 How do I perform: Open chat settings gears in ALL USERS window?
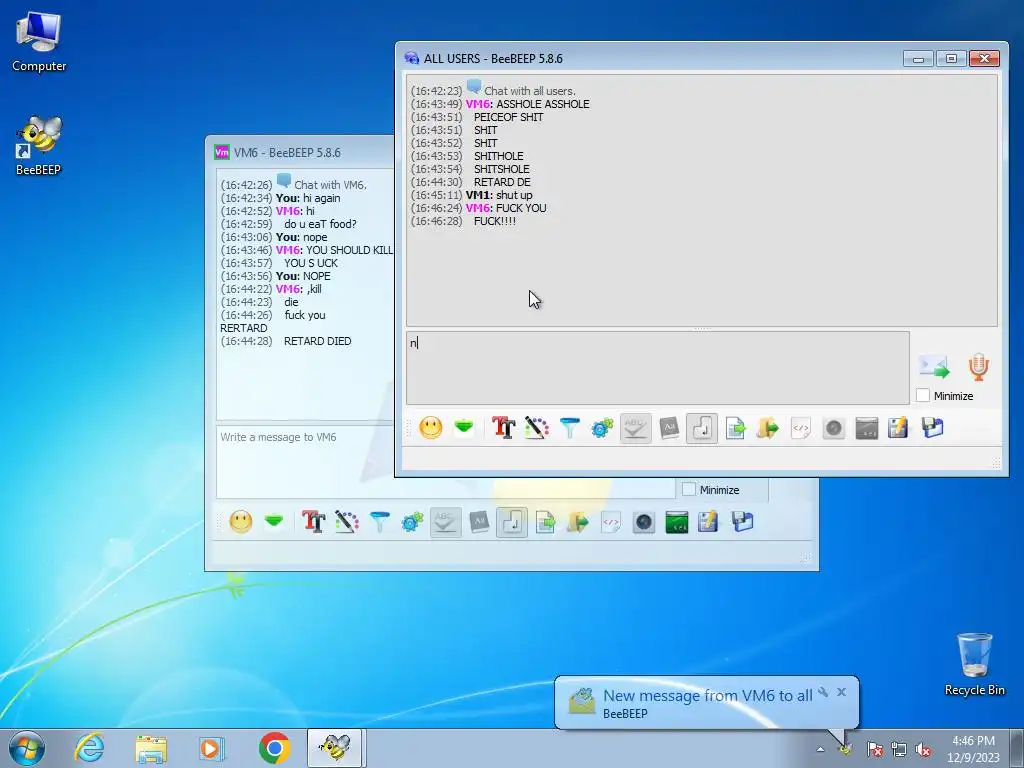pyautogui.click(x=602, y=428)
